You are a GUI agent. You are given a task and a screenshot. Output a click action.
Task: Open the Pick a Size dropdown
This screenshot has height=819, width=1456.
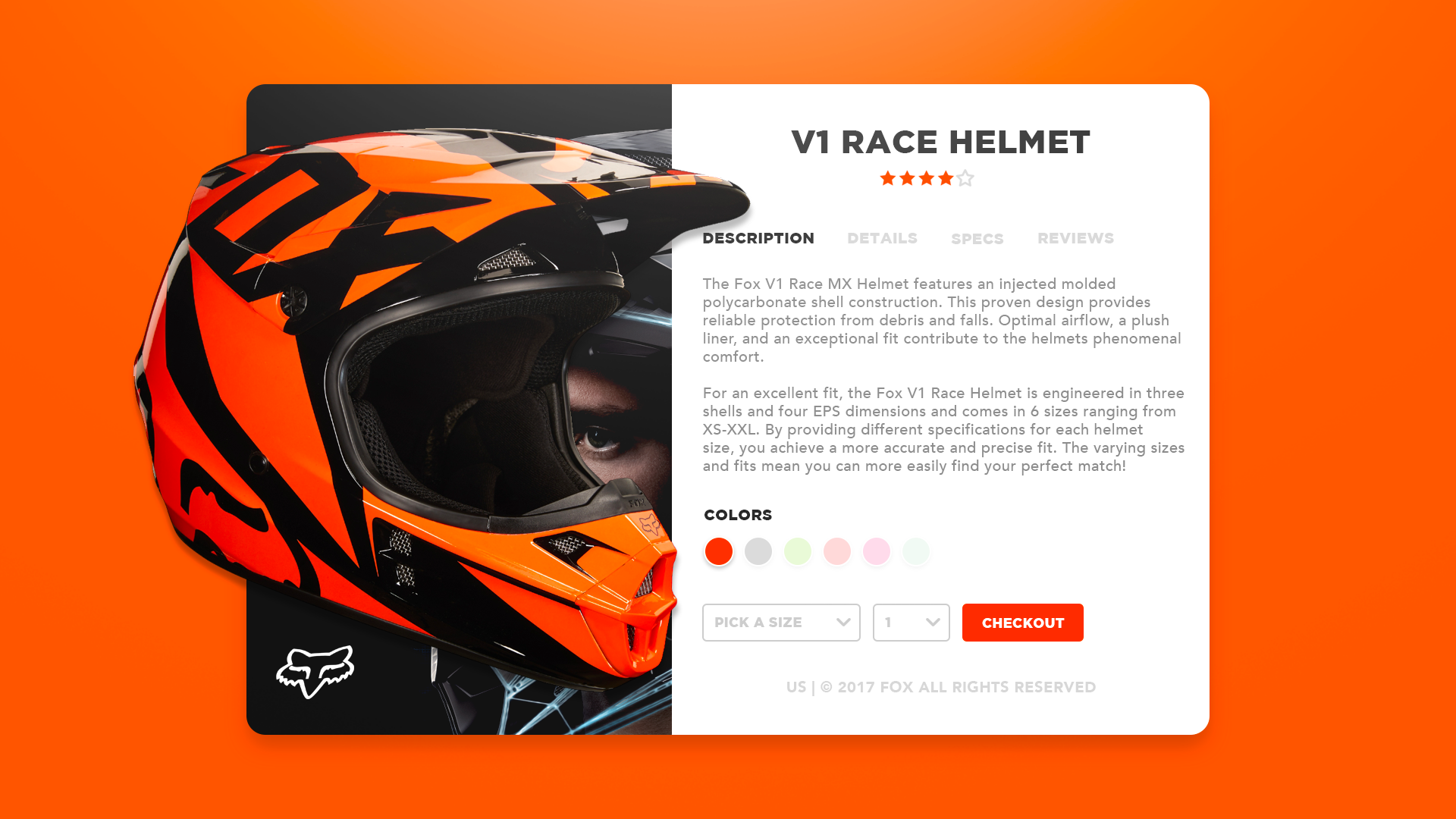(x=781, y=623)
